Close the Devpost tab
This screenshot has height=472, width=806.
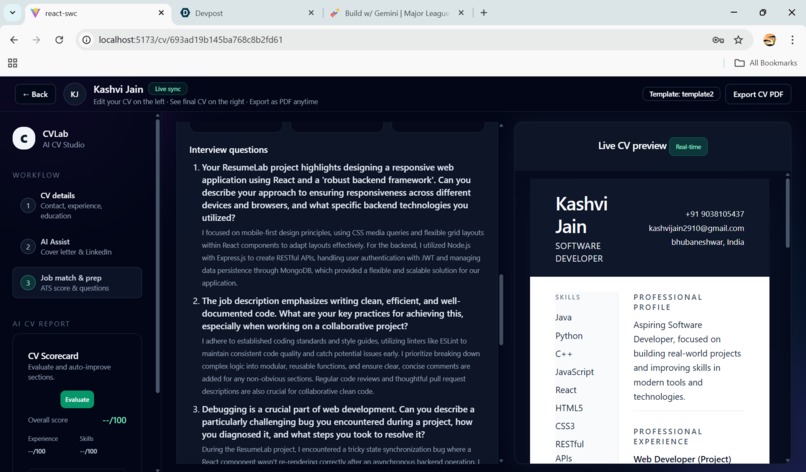click(x=311, y=13)
